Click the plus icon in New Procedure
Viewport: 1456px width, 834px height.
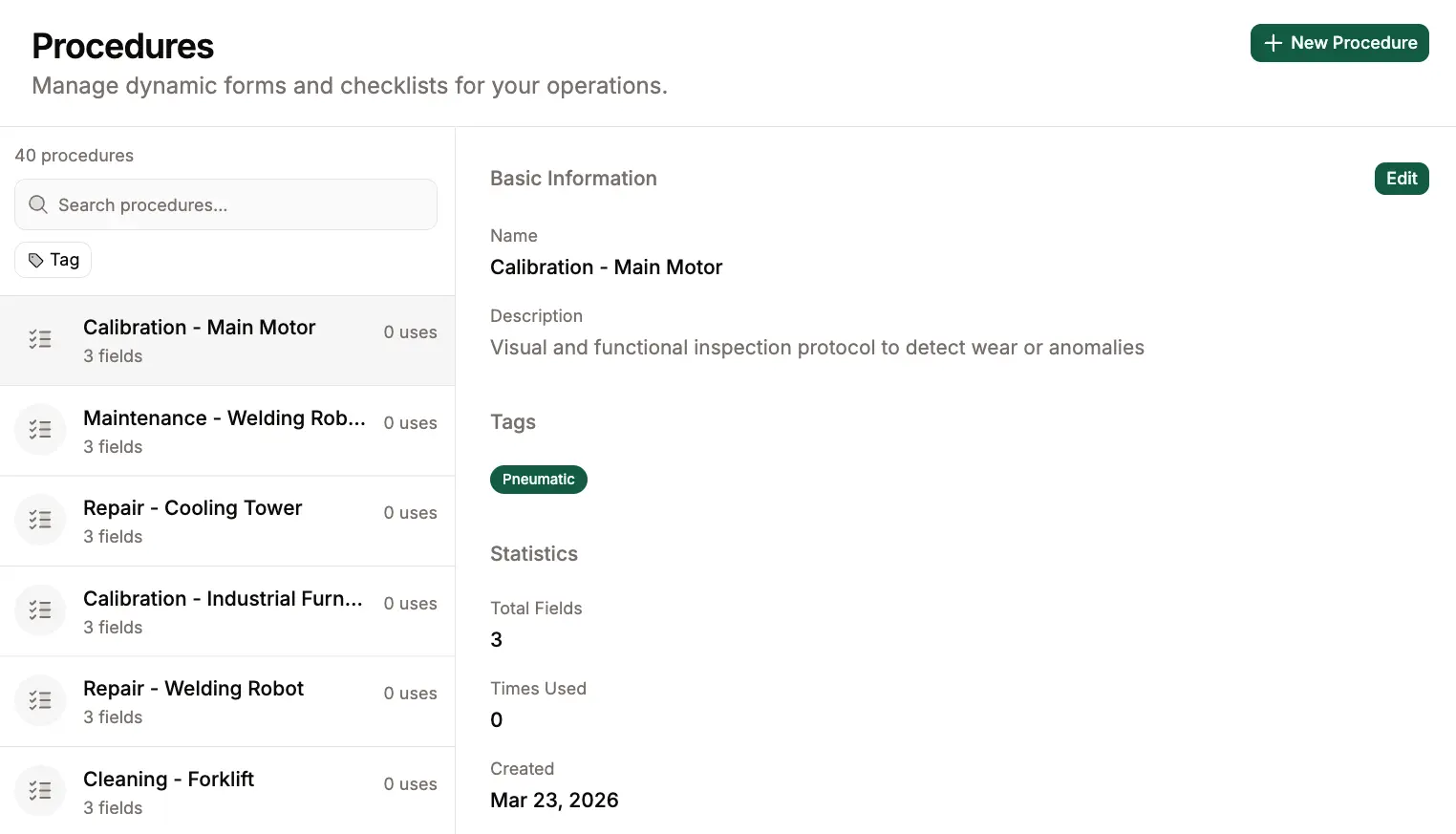(1273, 43)
